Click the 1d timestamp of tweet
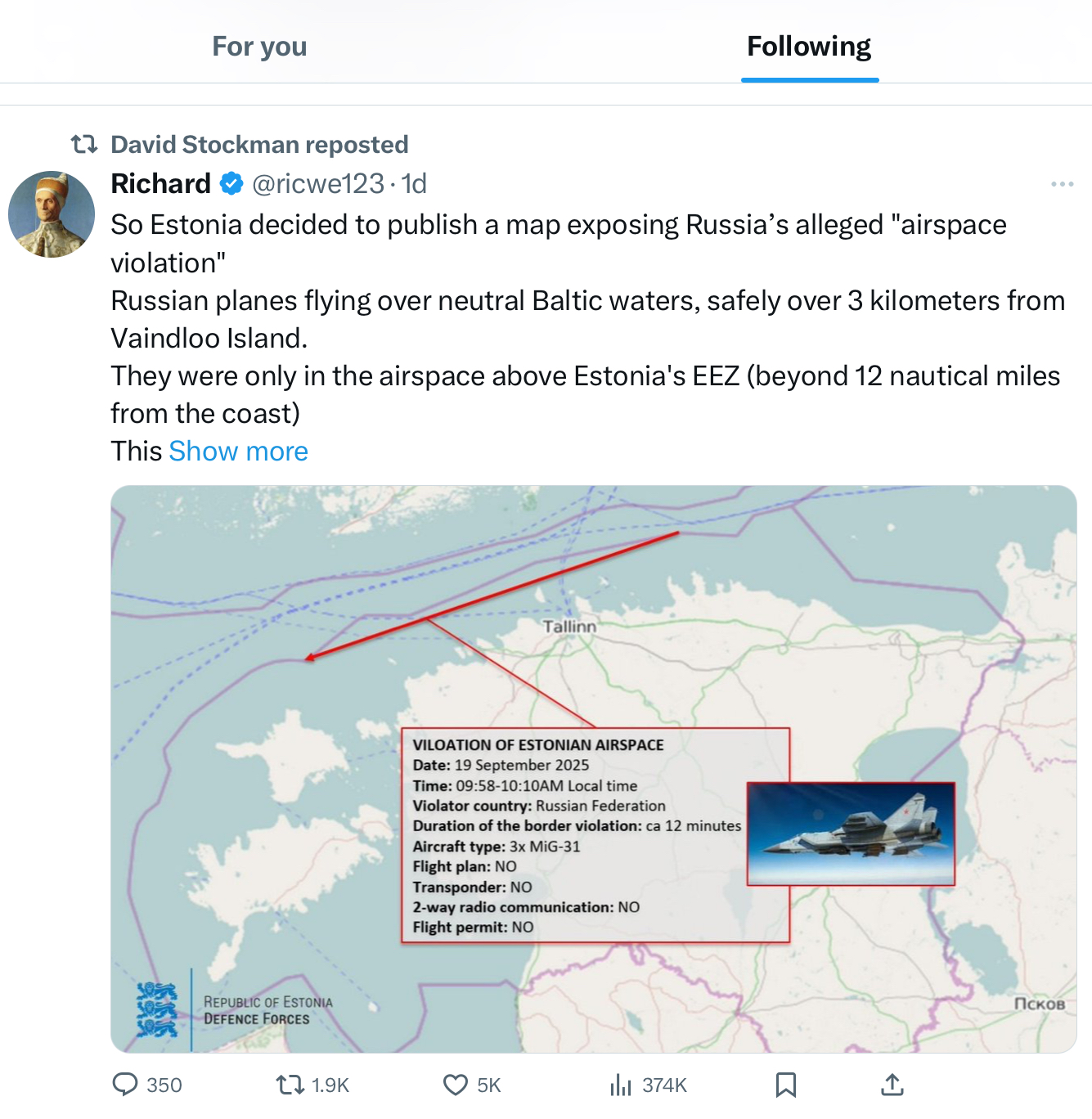 click(x=414, y=184)
